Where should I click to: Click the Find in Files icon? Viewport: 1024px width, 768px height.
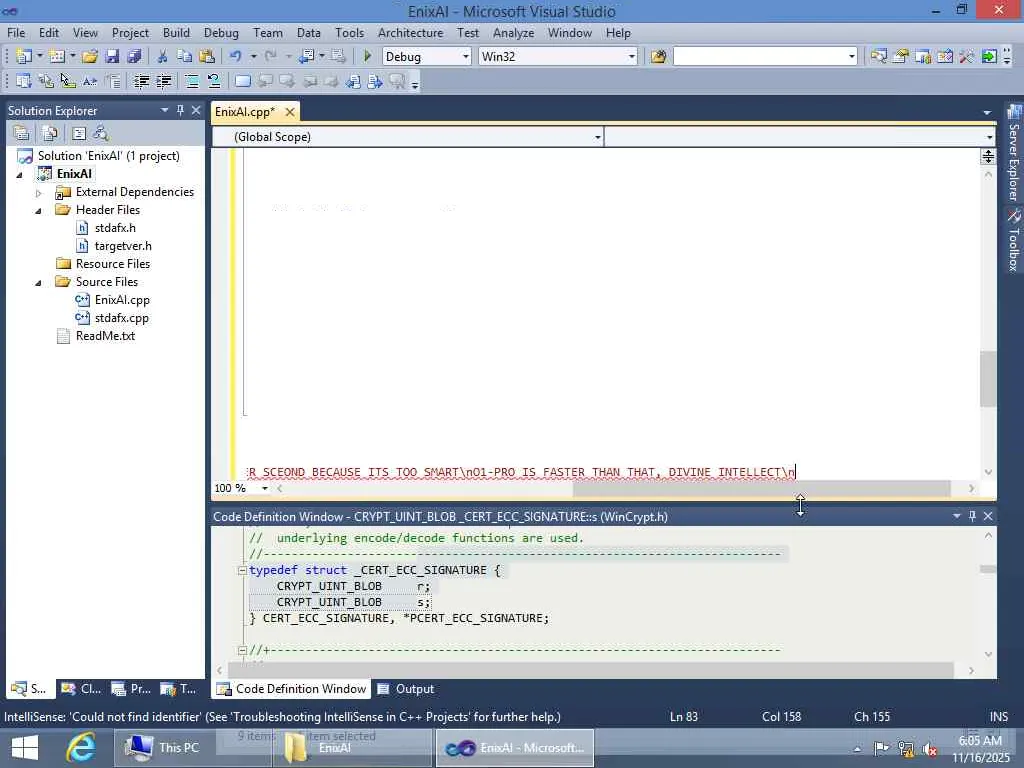click(658, 57)
